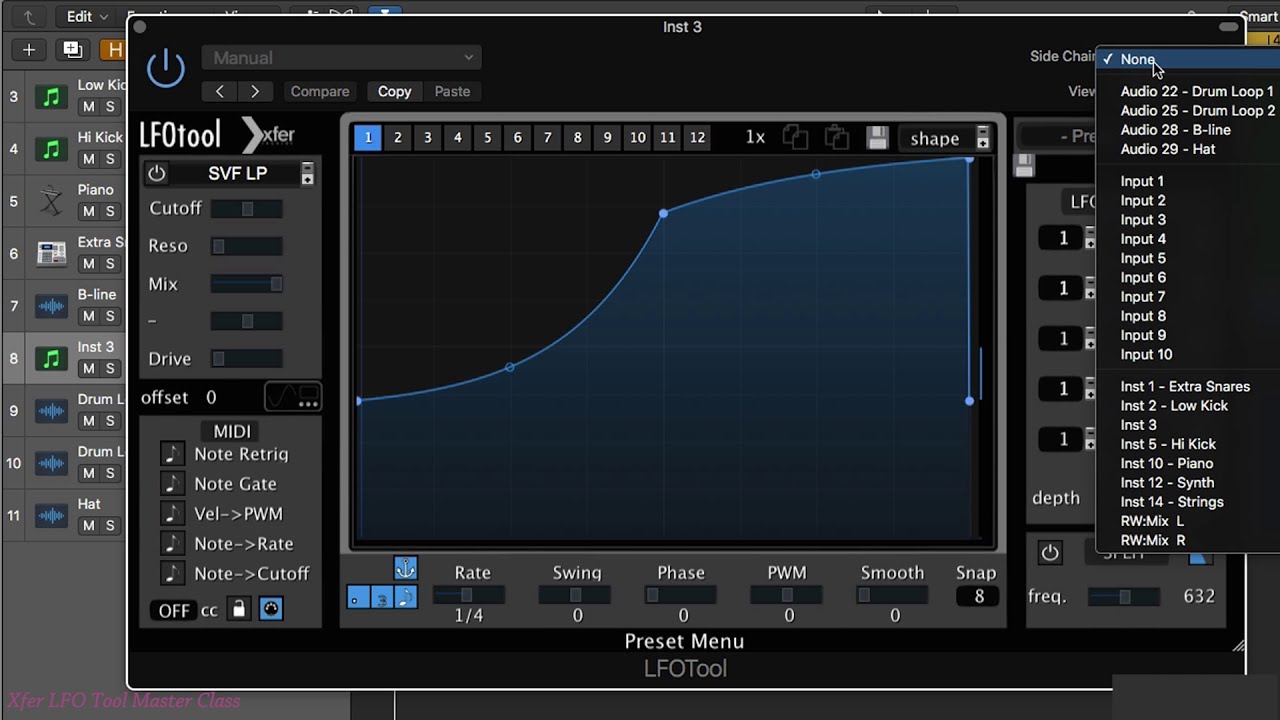Click the Extra Snares drum machine icon
The width and height of the screenshot is (1280, 720).
pyautogui.click(x=51, y=254)
